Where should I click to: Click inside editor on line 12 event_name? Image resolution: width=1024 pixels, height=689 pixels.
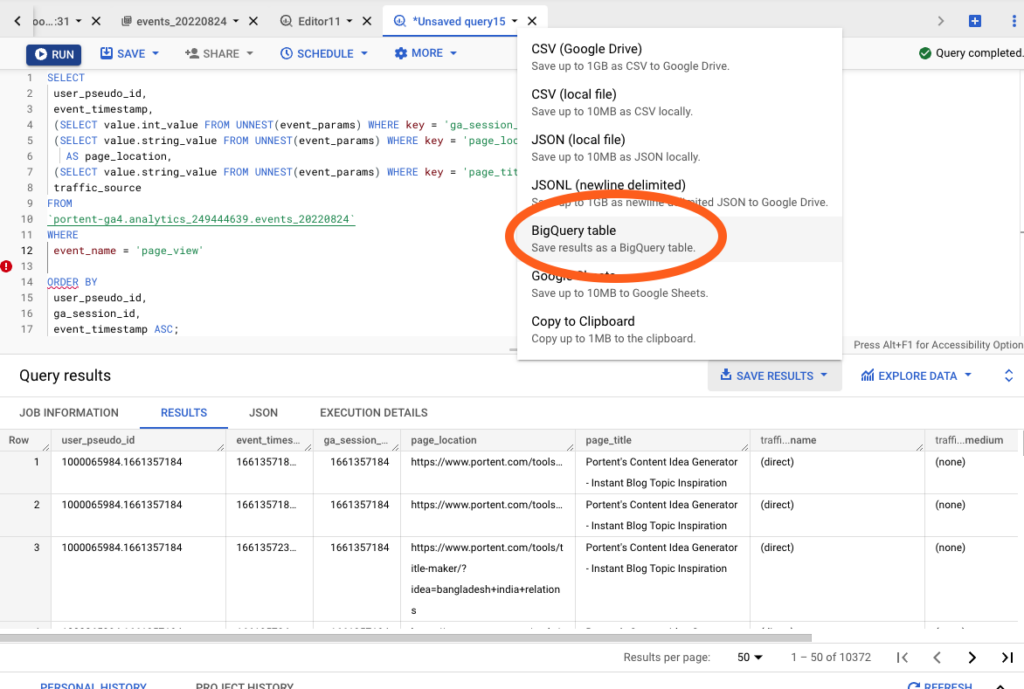[85, 250]
